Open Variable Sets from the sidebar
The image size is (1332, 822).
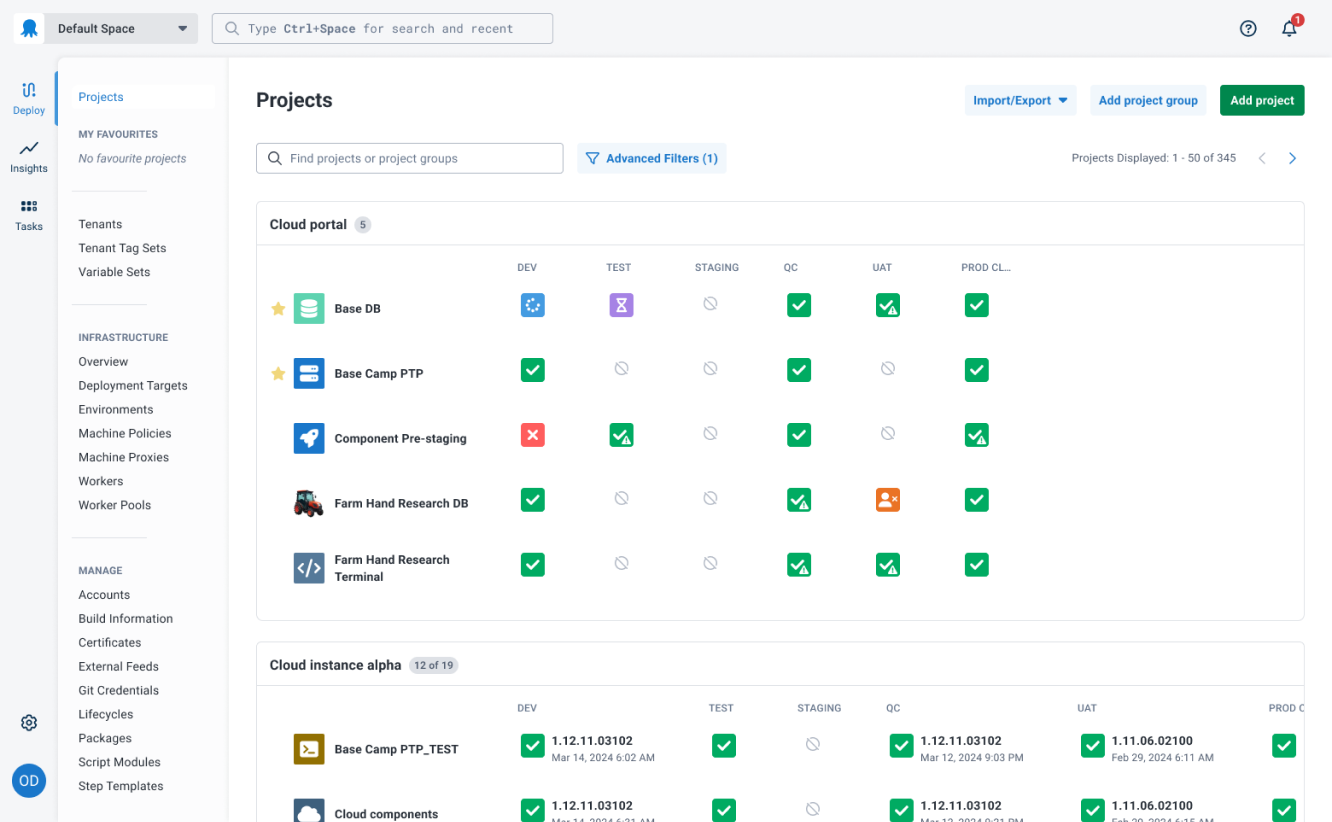114,272
